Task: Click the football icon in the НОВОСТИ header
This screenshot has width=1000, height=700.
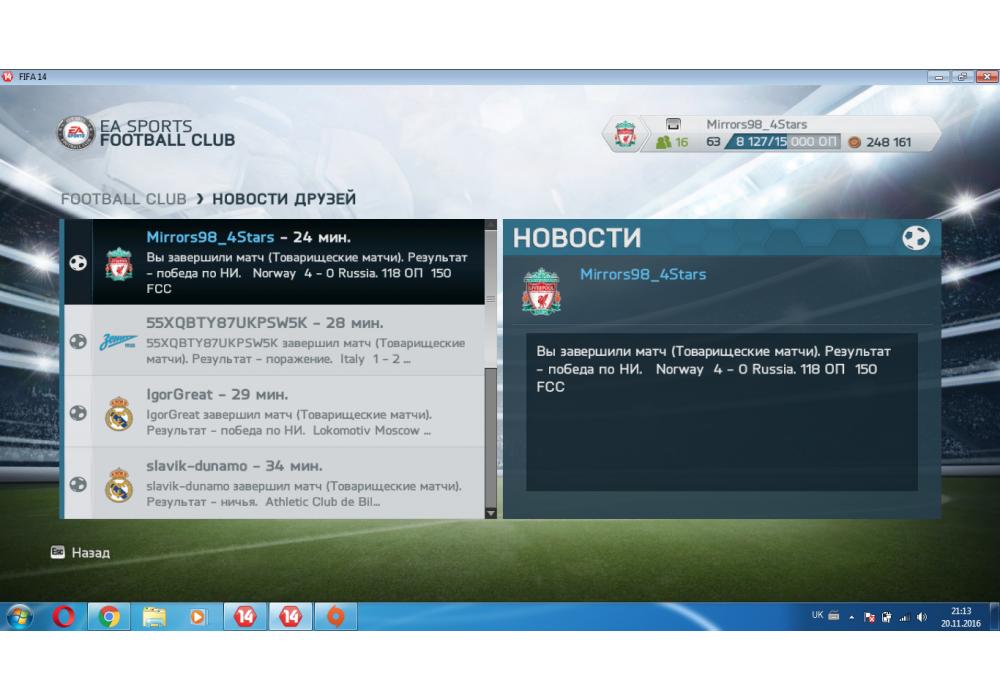Action: [916, 238]
